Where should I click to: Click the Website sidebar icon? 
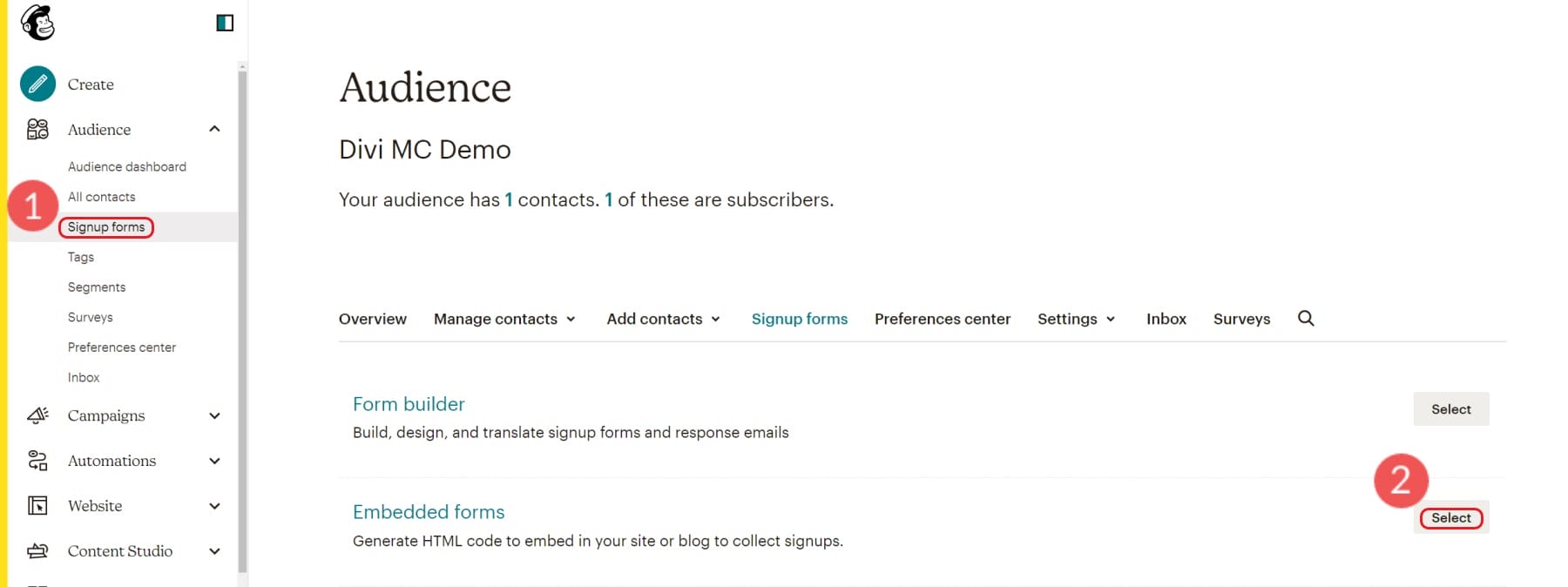click(37, 505)
